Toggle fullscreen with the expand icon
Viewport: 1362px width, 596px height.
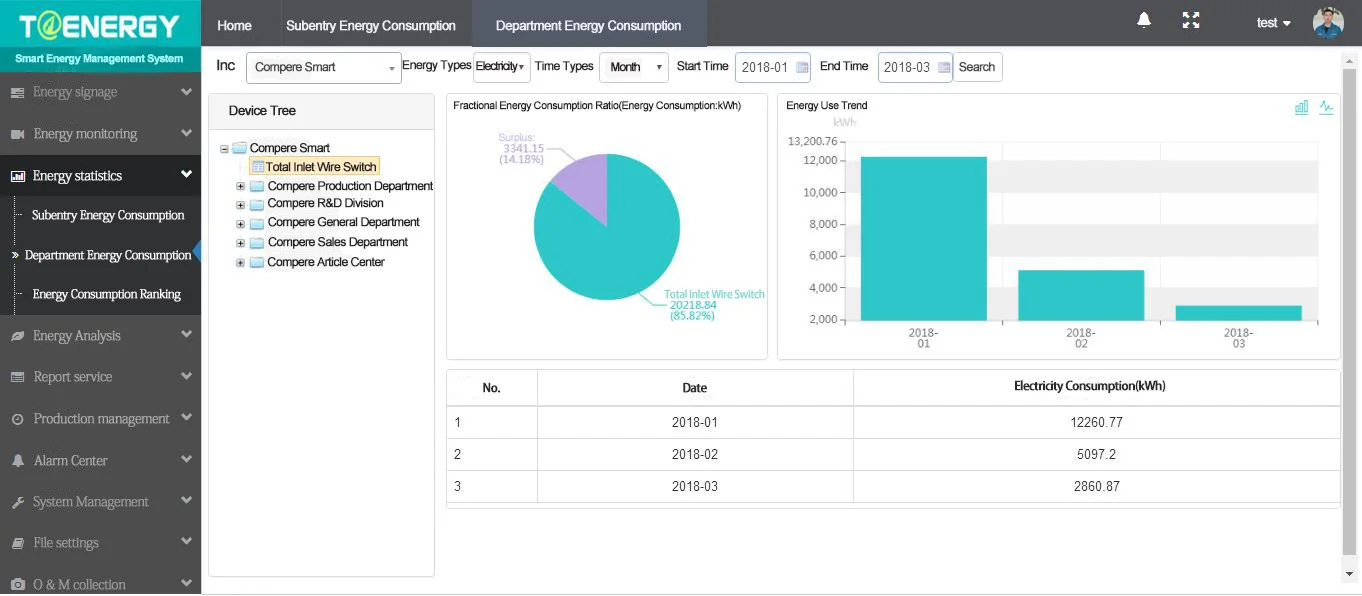coord(1191,20)
